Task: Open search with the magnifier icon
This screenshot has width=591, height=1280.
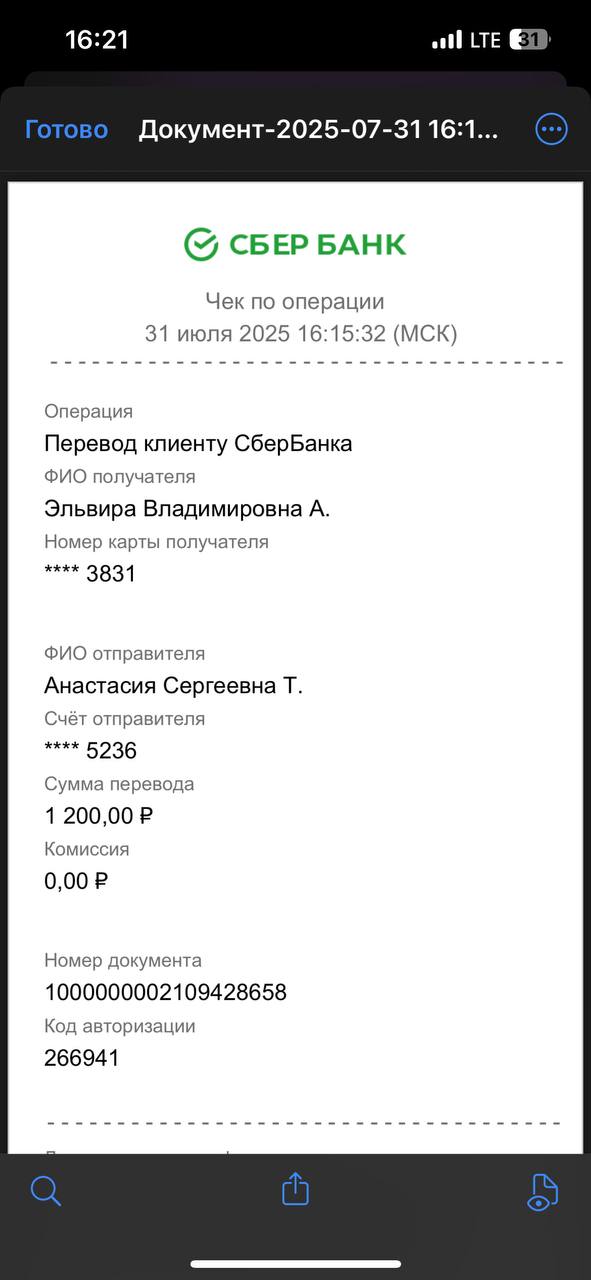Action: [46, 1190]
